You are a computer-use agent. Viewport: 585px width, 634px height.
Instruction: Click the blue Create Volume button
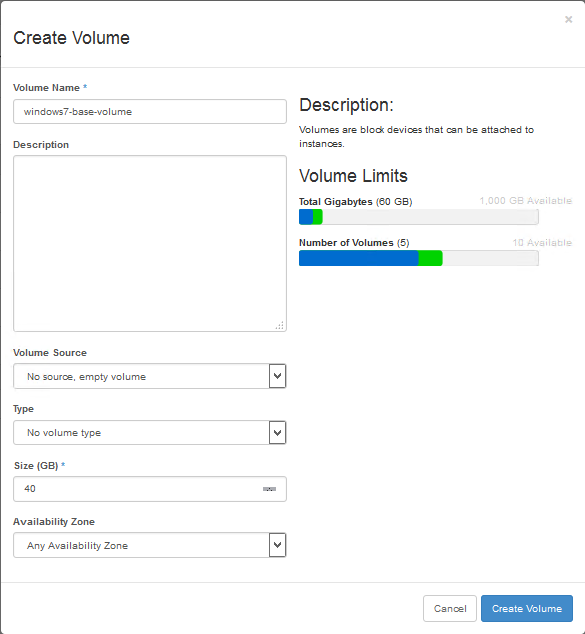[x=527, y=608]
